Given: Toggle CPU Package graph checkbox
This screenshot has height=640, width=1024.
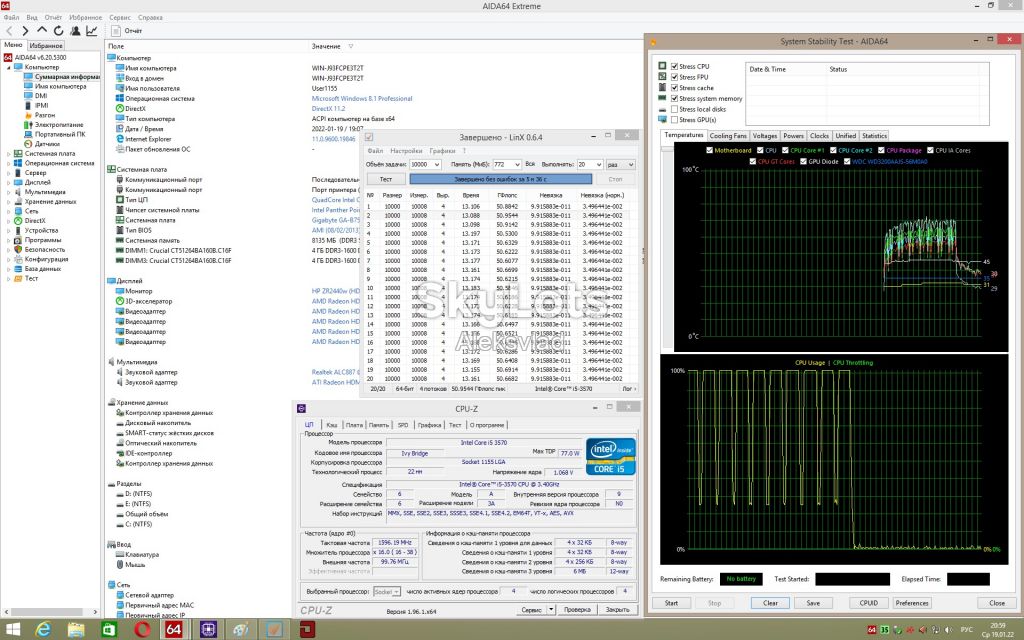Looking at the screenshot, I should pyautogui.click(x=882, y=150).
